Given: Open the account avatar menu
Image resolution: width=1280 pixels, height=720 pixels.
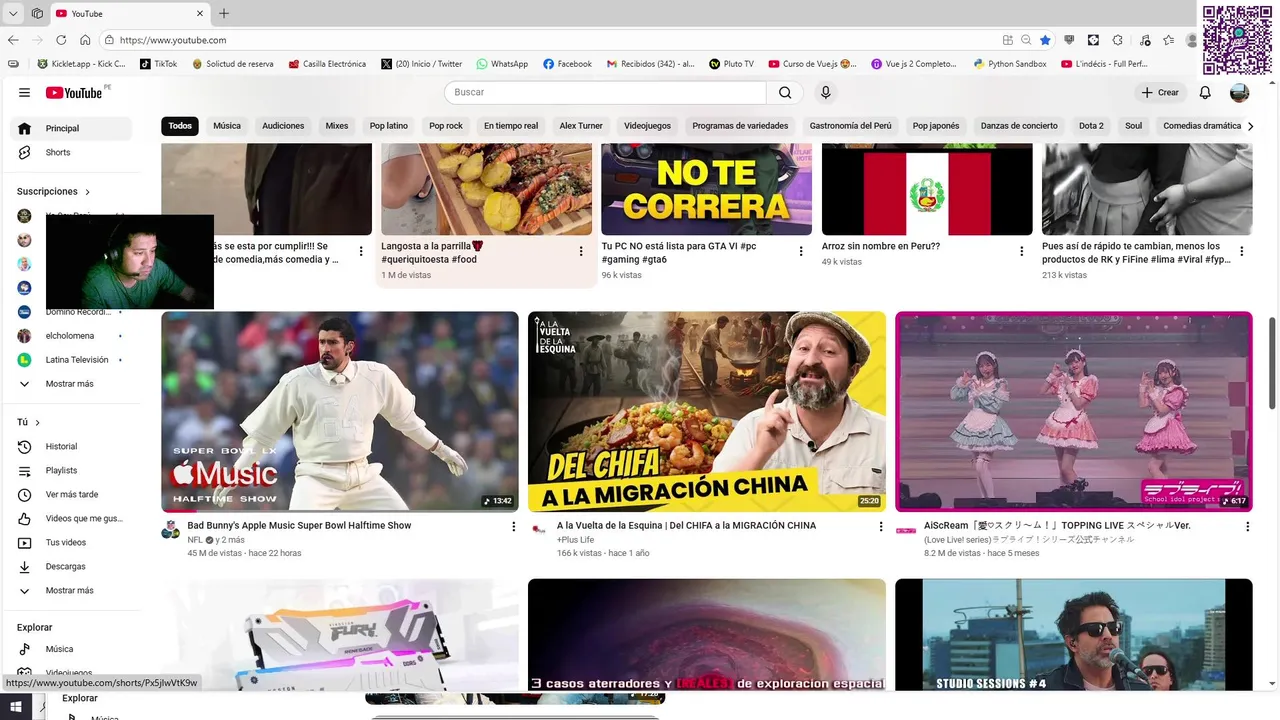Looking at the screenshot, I should [1239, 92].
